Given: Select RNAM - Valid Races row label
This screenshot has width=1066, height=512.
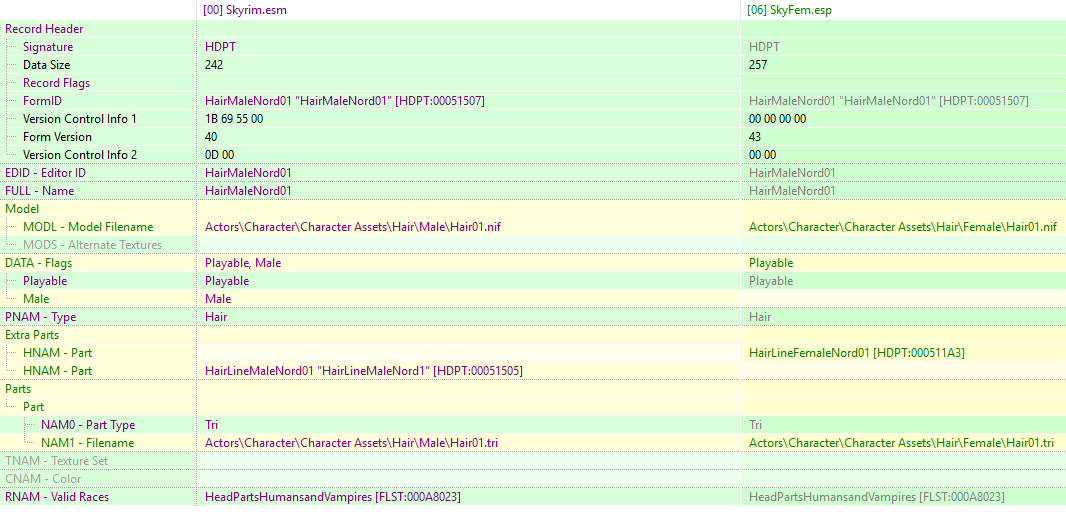Looking at the screenshot, I should click(x=56, y=497).
